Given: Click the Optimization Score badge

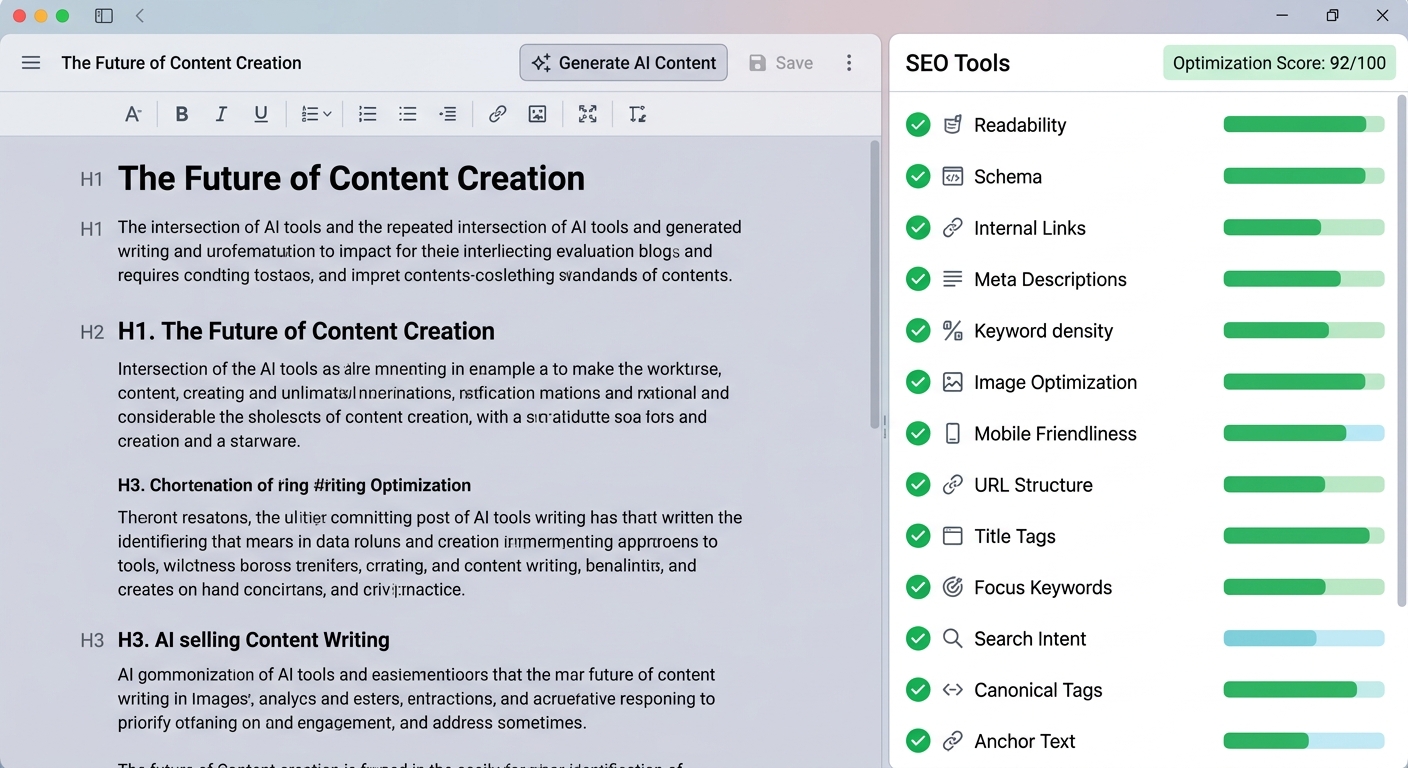Looking at the screenshot, I should pyautogui.click(x=1279, y=63).
